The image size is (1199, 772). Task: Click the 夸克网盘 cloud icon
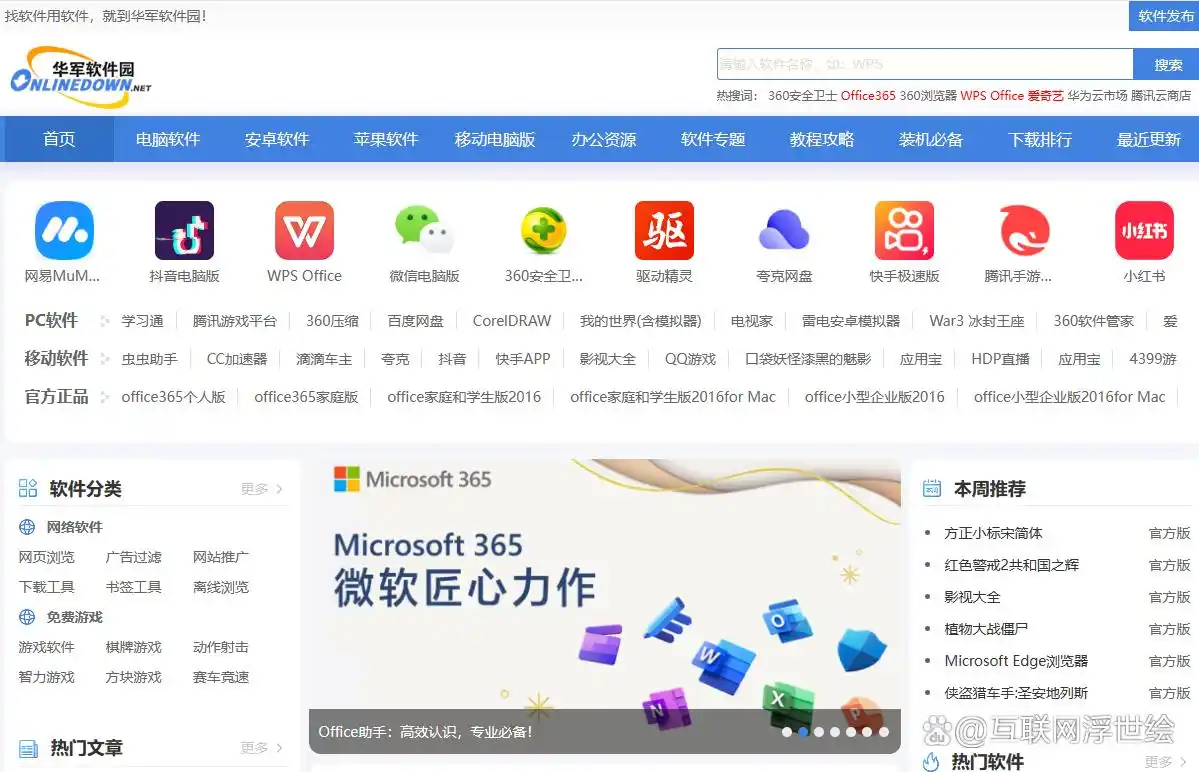pyautogui.click(x=784, y=232)
